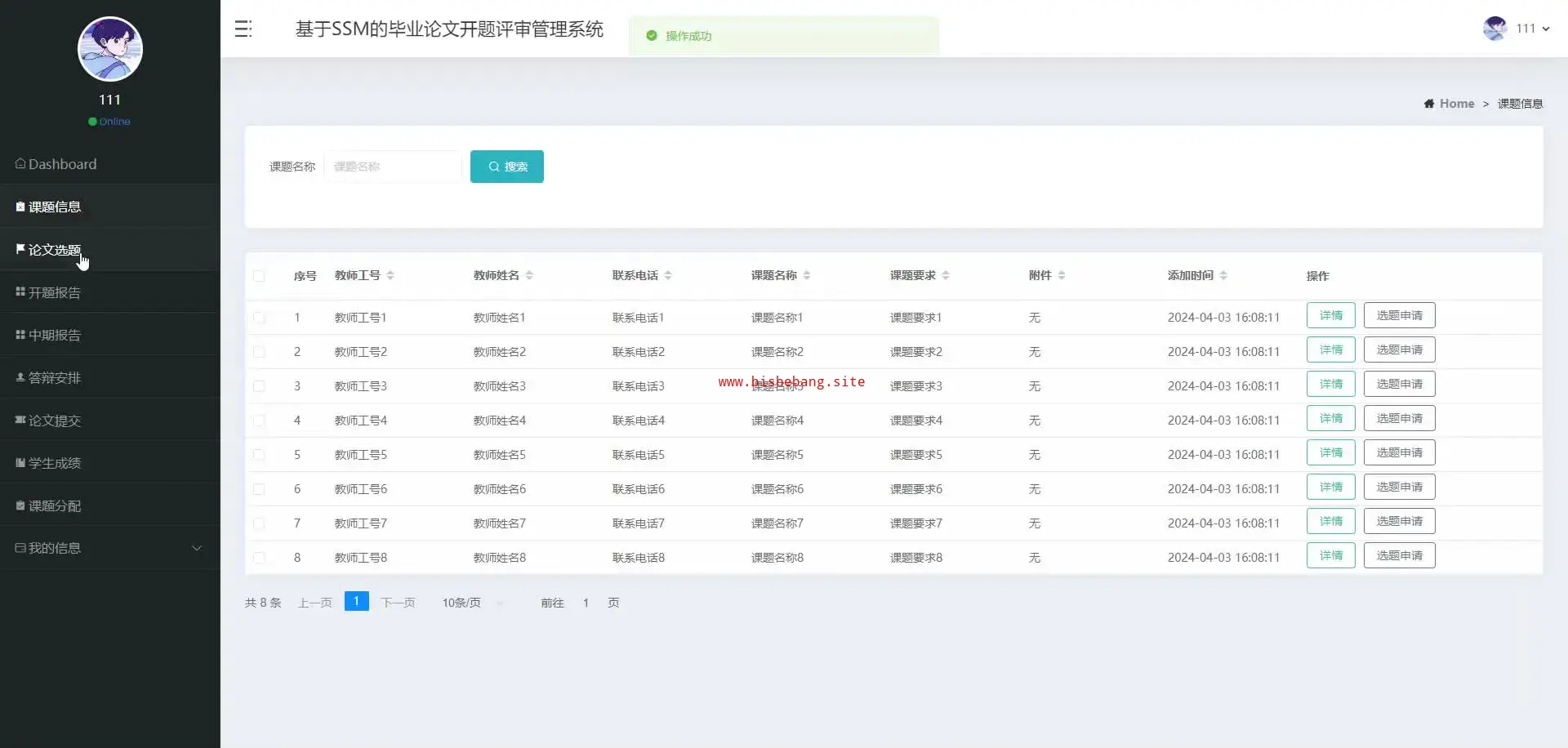This screenshot has width=1568, height=748.
Task: Click the hamburger menu collapse icon
Action: pos(243,29)
